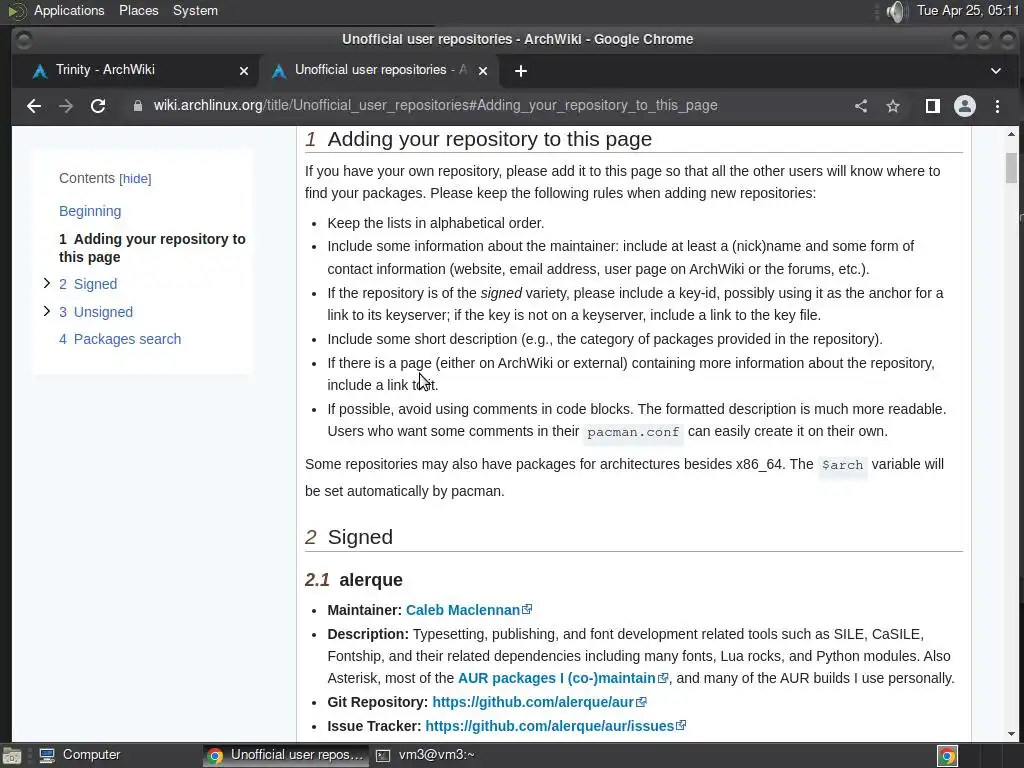The height and width of the screenshot is (768, 1024).
Task: Bookmark this page with the star icon
Action: pyautogui.click(x=893, y=106)
